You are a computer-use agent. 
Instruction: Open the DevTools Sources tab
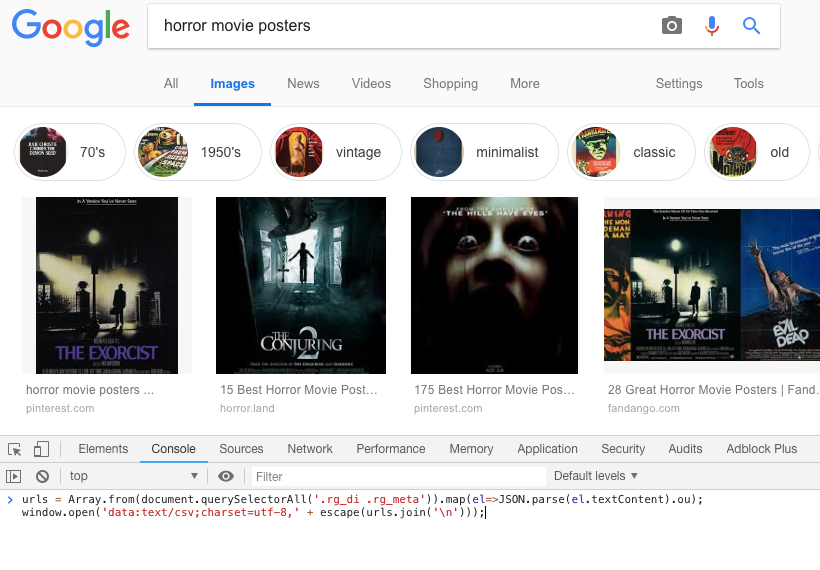(x=241, y=449)
